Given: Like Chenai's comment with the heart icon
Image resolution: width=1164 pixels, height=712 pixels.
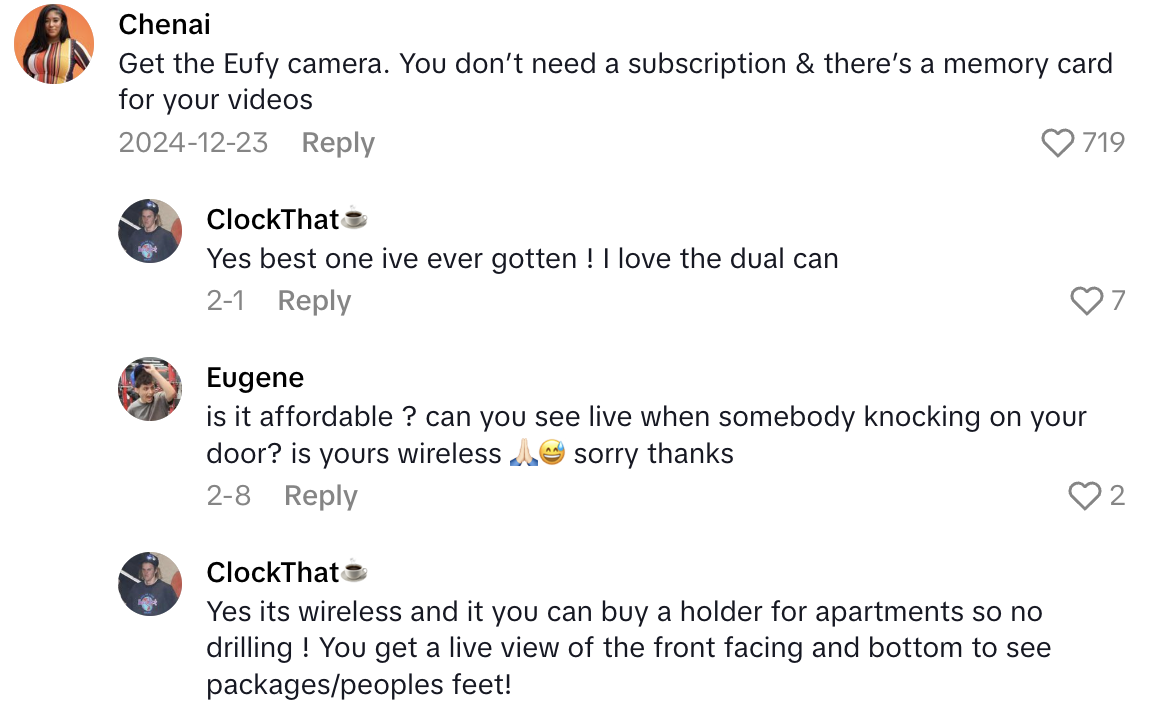Looking at the screenshot, I should 1058,143.
